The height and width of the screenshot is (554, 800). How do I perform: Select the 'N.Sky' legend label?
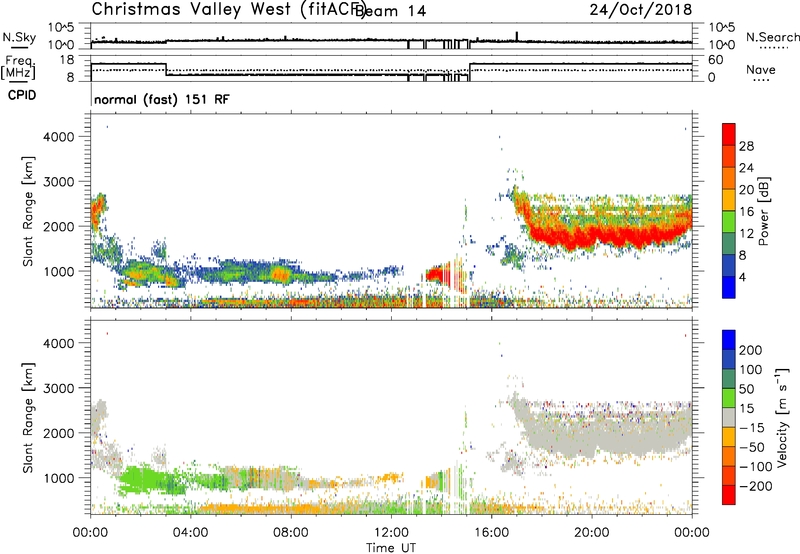tap(19, 37)
